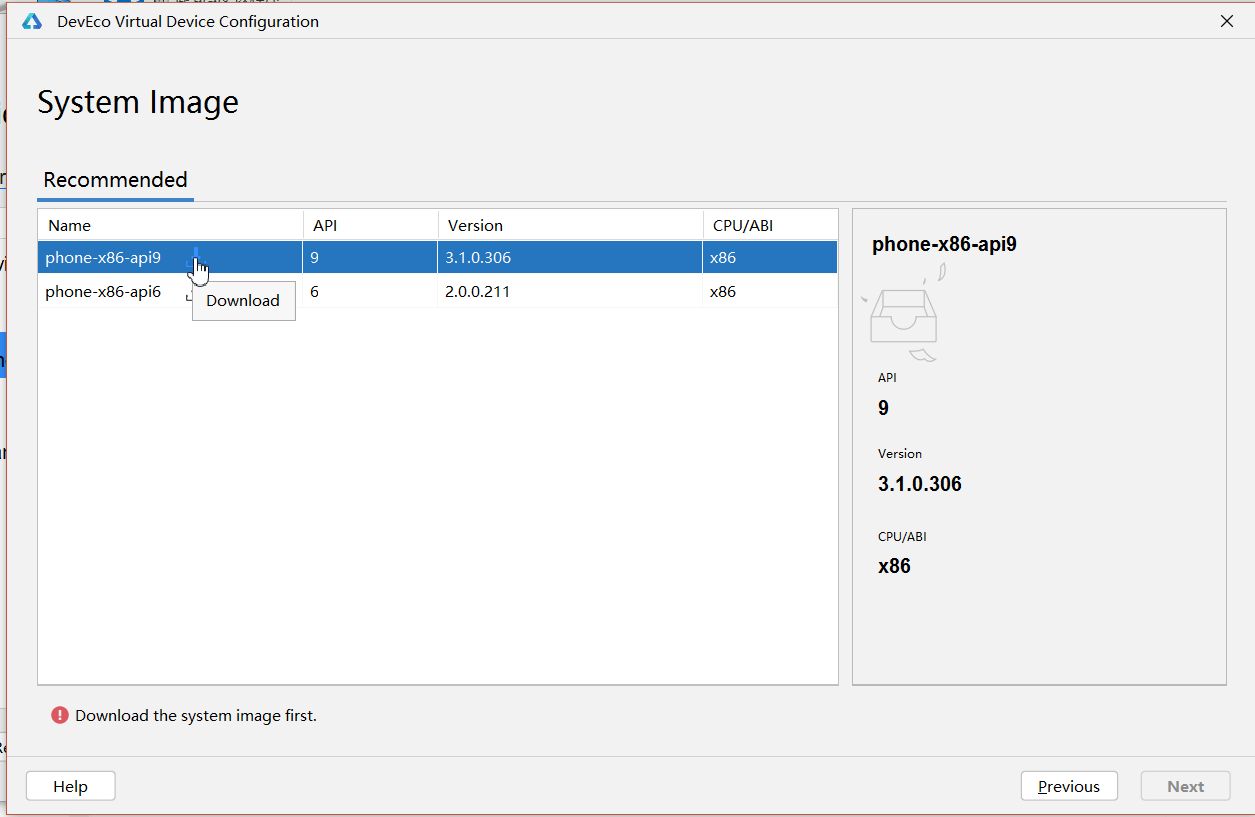Open Help for virtual device configuration
This screenshot has height=817, width=1255.
click(x=70, y=786)
